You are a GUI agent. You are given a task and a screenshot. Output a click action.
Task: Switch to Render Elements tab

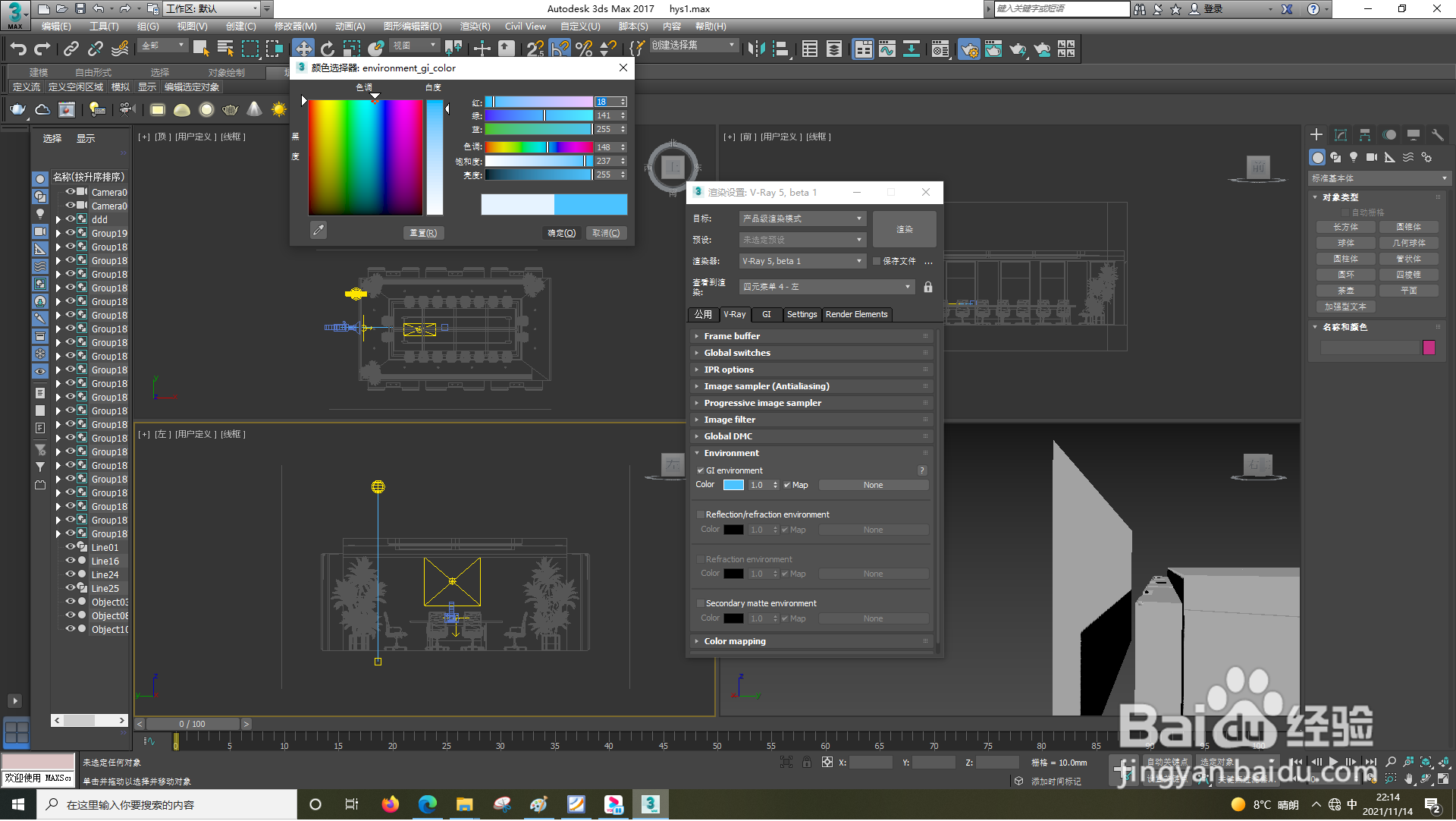(x=856, y=314)
